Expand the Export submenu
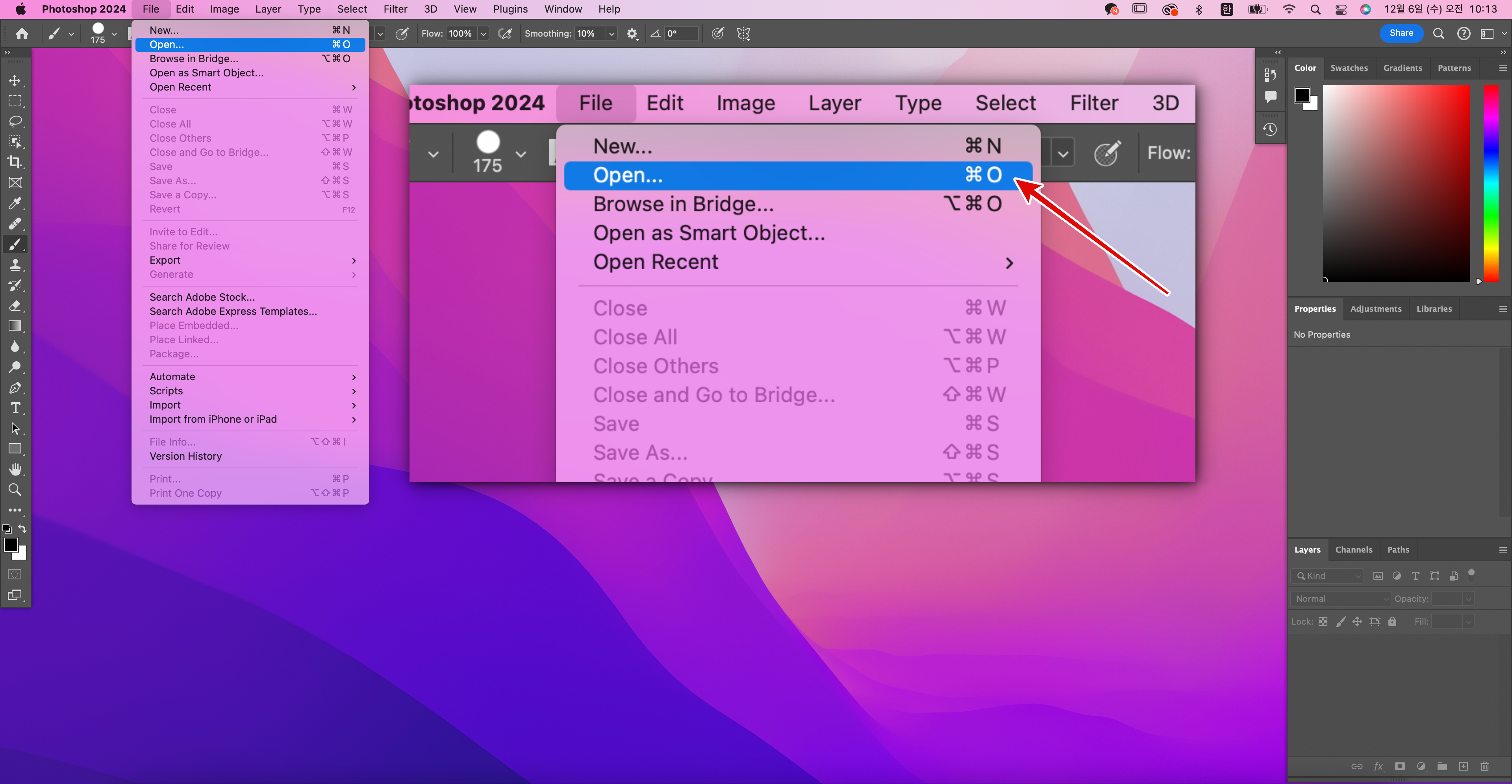 [250, 260]
